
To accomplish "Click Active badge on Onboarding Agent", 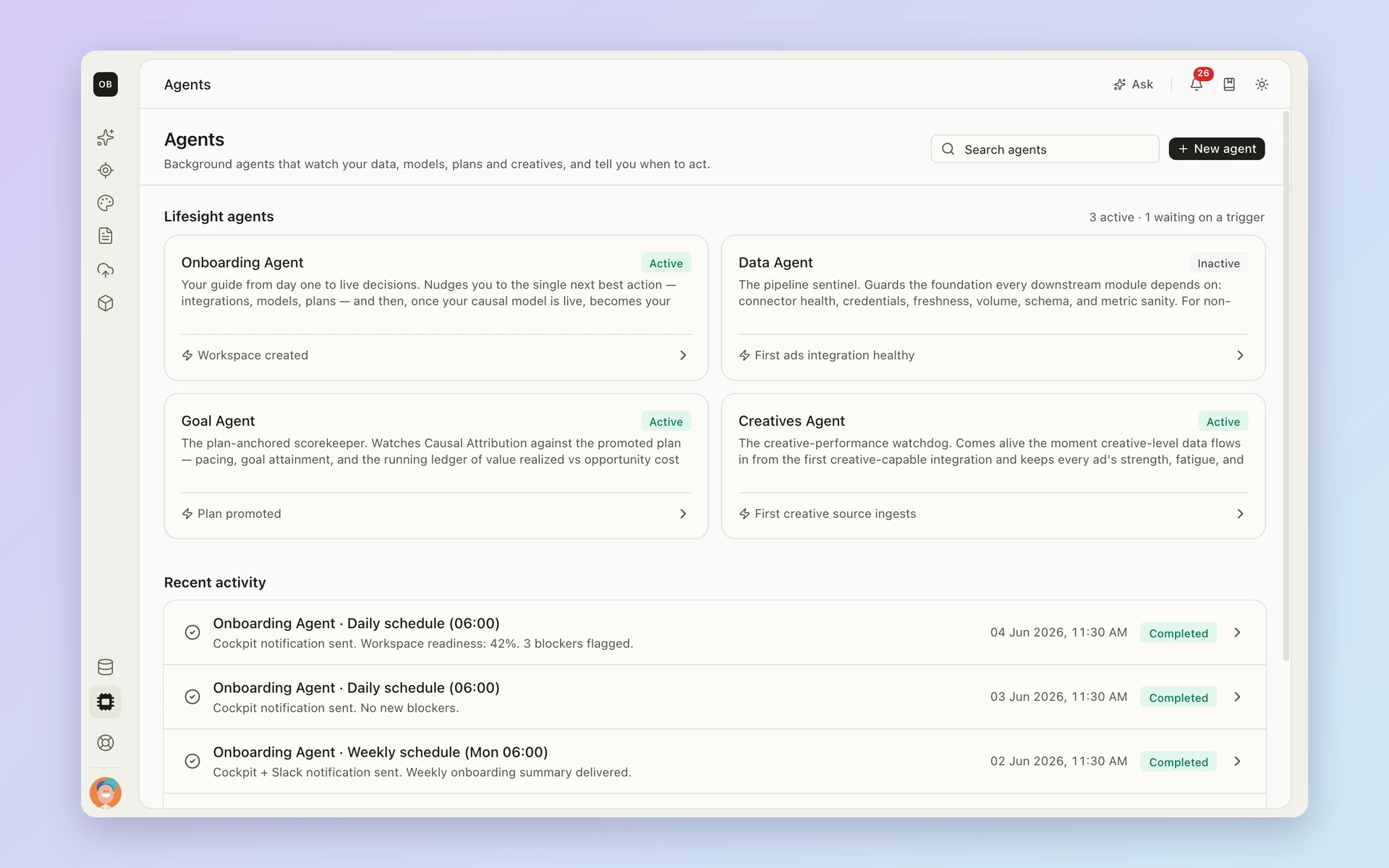I will coord(666,263).
